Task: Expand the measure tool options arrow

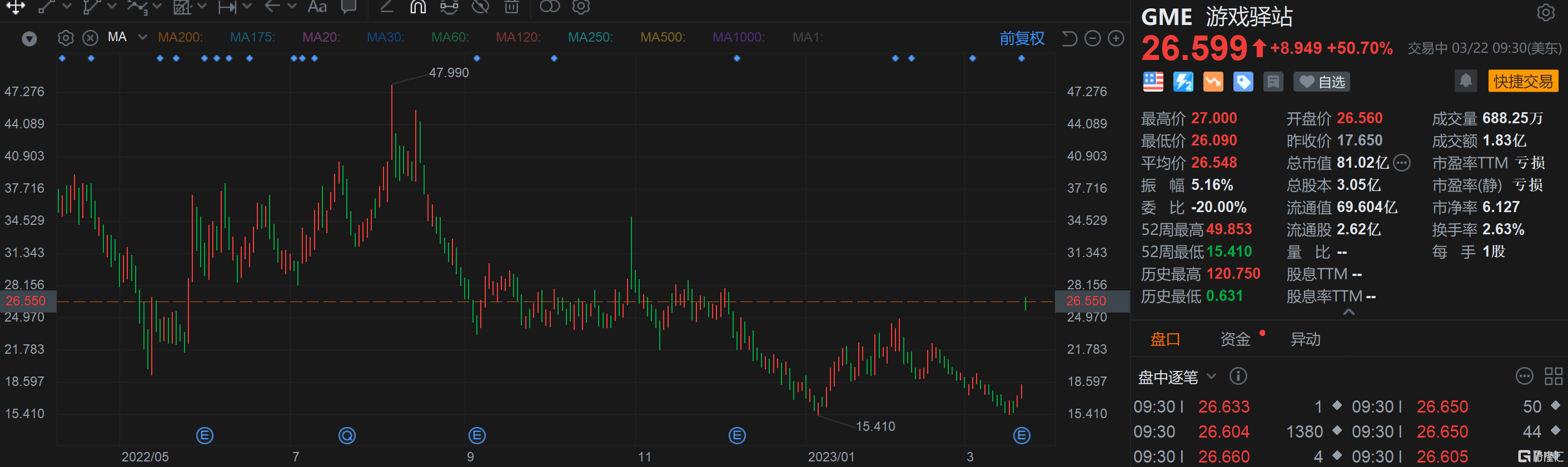Action: click(x=247, y=7)
